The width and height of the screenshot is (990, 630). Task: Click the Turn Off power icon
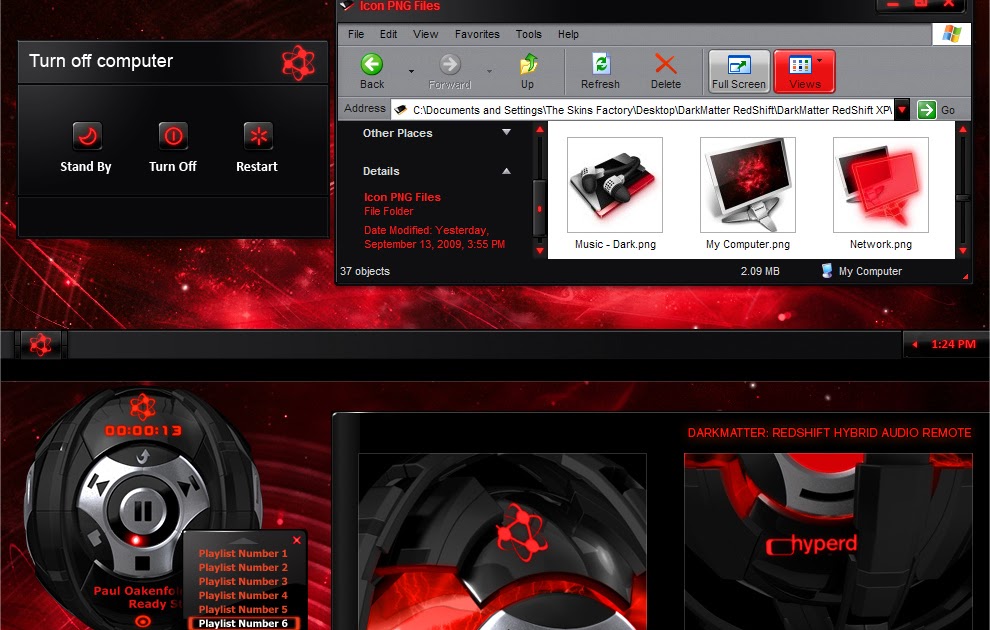[x=173, y=136]
